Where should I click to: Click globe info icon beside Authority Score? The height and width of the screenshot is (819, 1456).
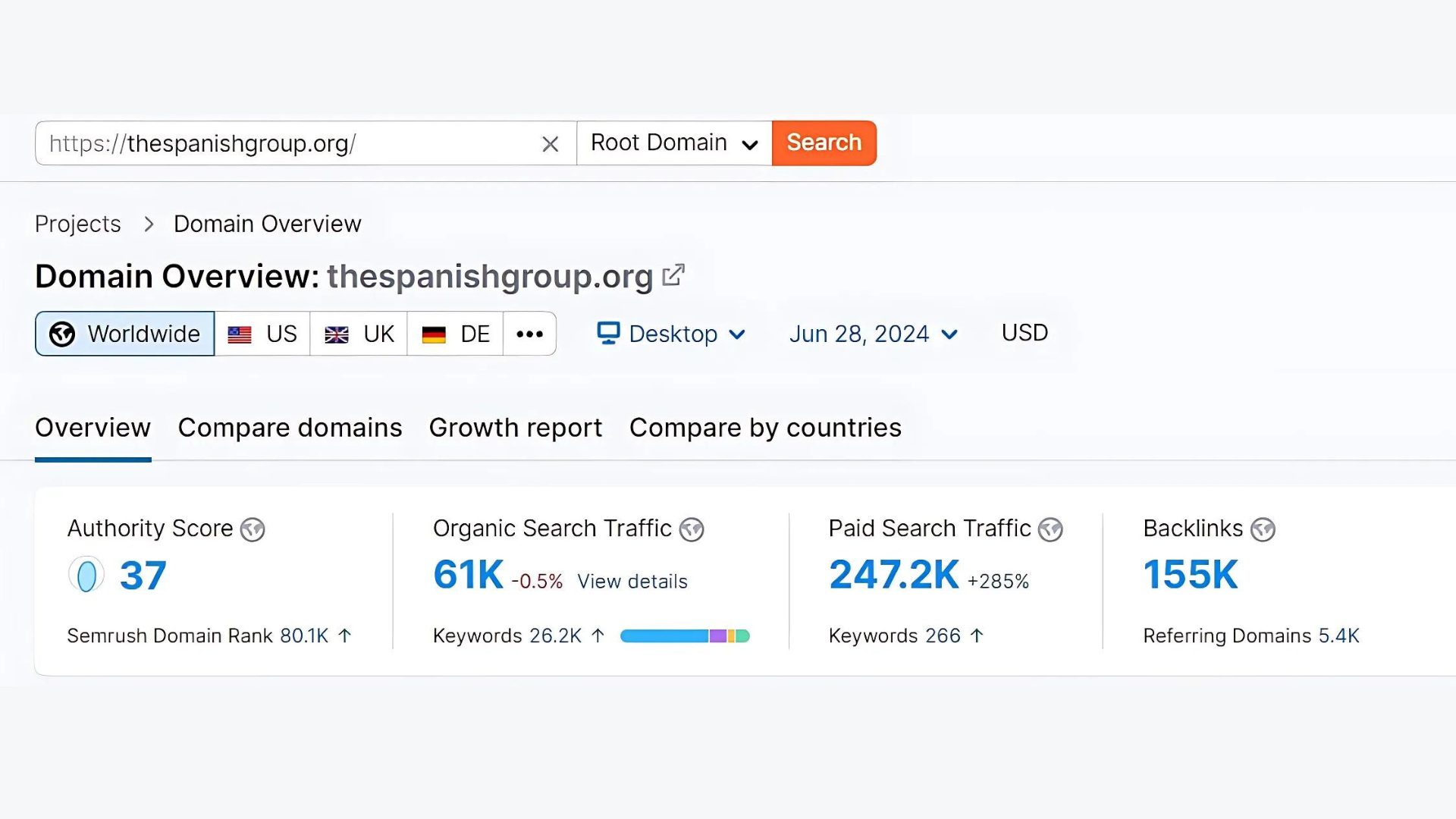point(253,529)
